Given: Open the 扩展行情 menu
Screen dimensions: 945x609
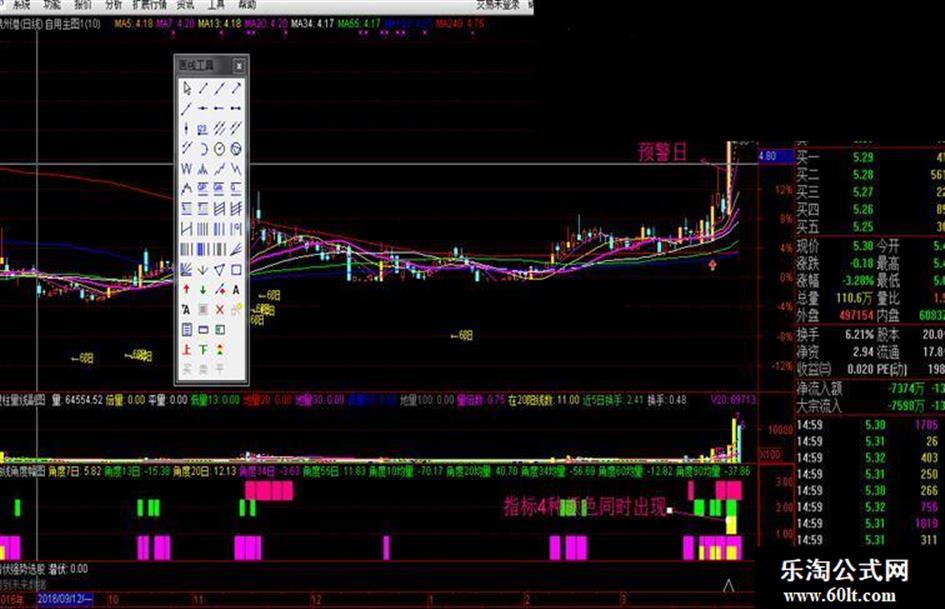Looking at the screenshot, I should 149,5.
